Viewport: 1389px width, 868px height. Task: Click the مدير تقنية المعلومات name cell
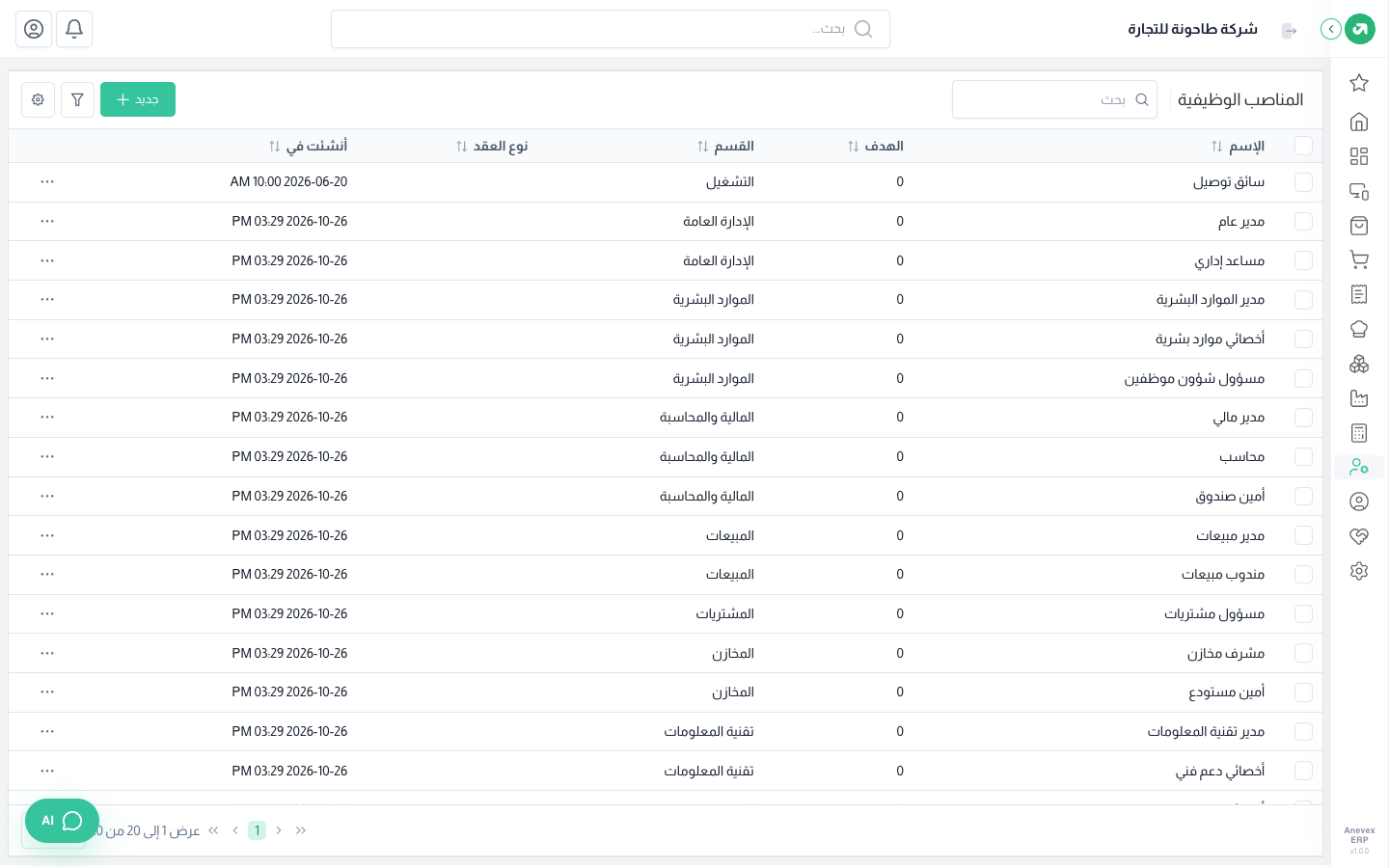click(1206, 732)
